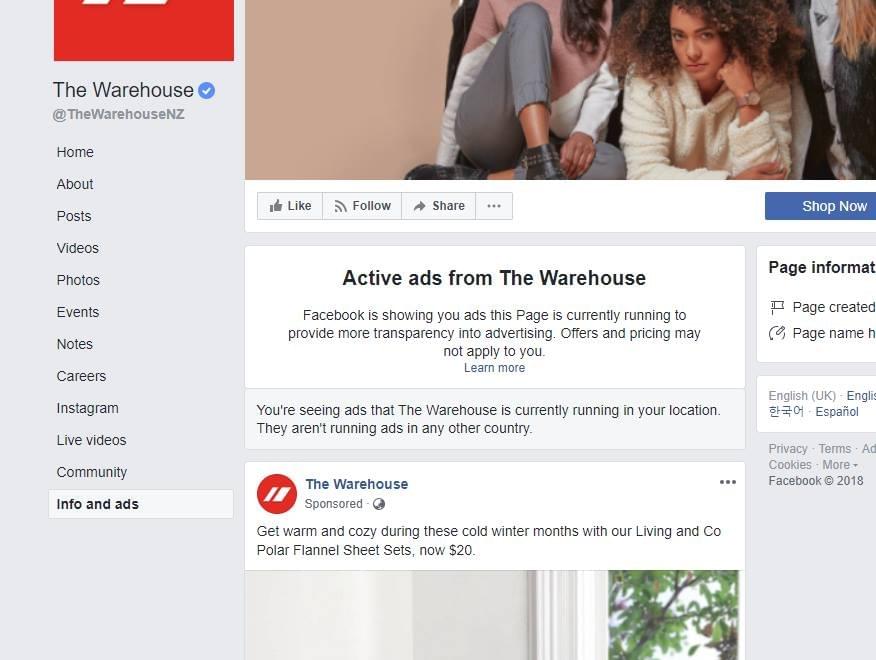Open the sponsored post options ellipsis

pyautogui.click(x=727, y=482)
